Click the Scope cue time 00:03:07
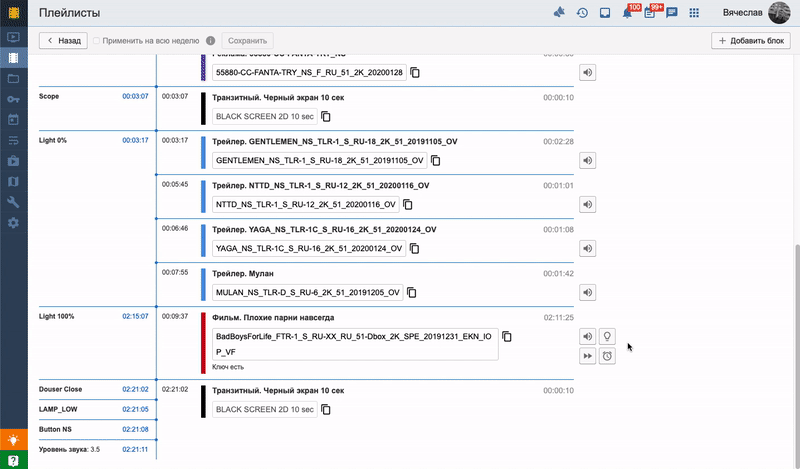The width and height of the screenshot is (800, 469). [135, 96]
